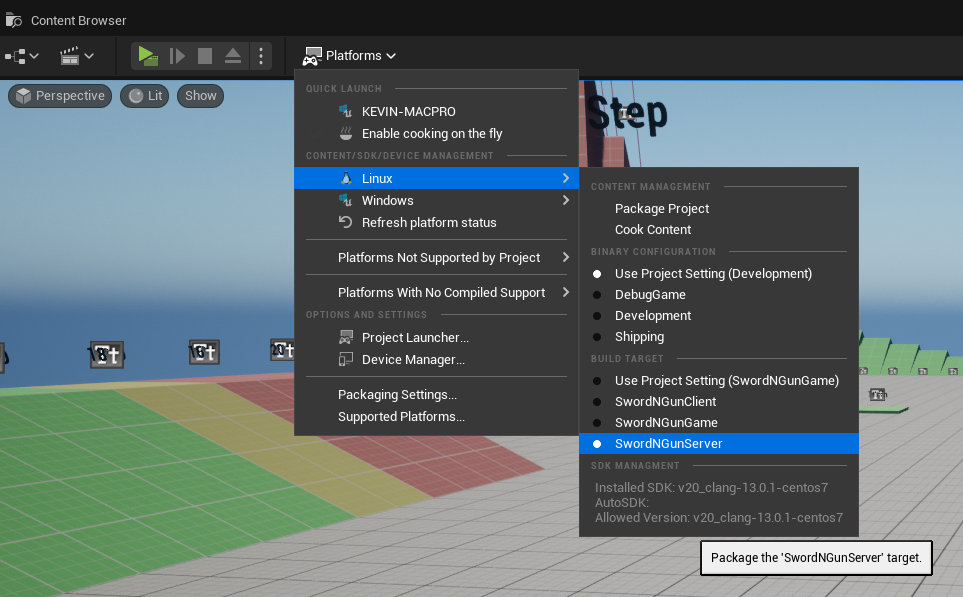Toggle Enable cooking on the fly
The image size is (963, 597).
[436, 133]
